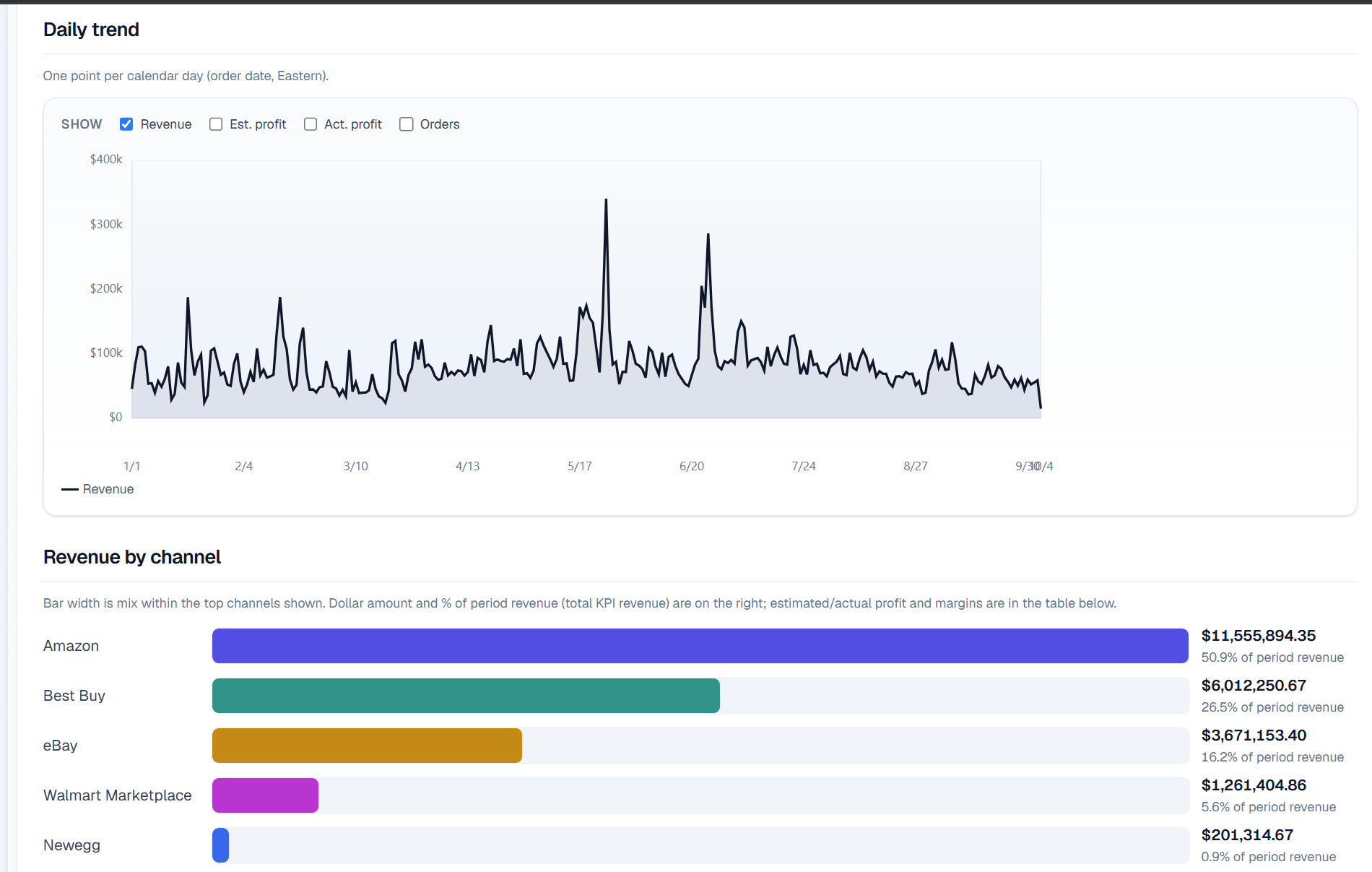
Task: Uncheck the Revenue checkbox
Action: pos(126,124)
